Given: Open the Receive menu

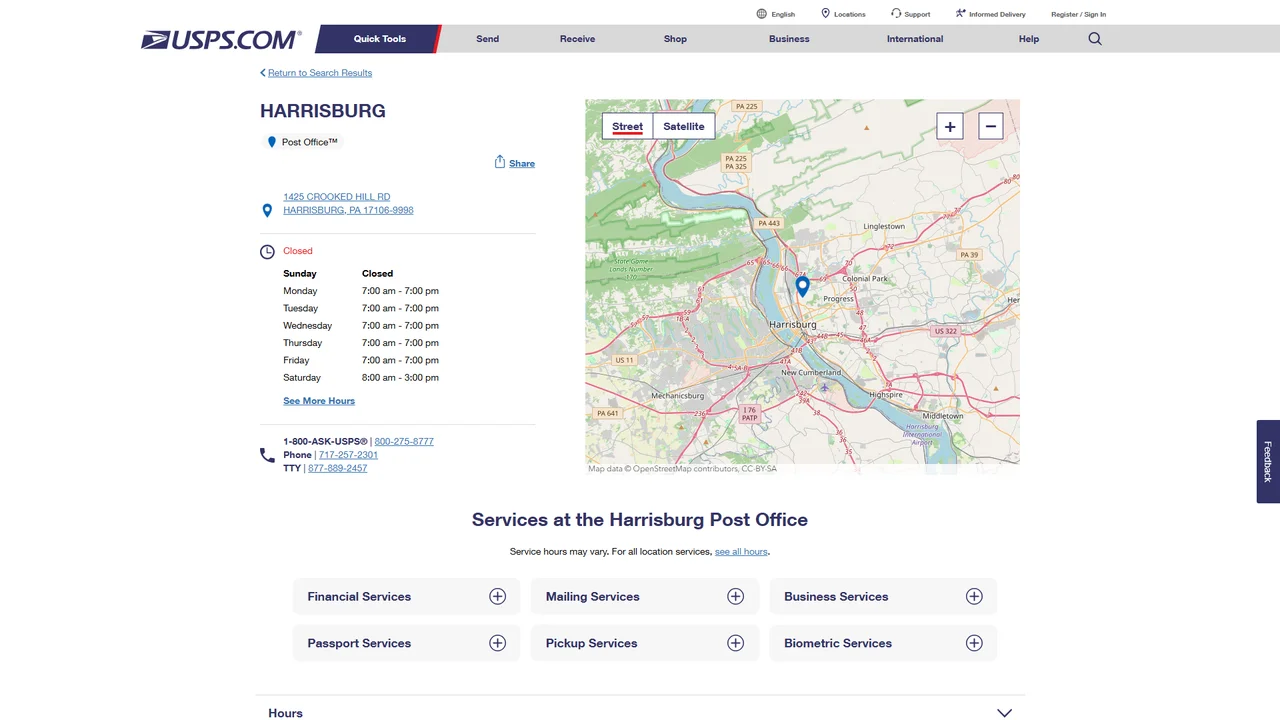Looking at the screenshot, I should pyautogui.click(x=577, y=39).
